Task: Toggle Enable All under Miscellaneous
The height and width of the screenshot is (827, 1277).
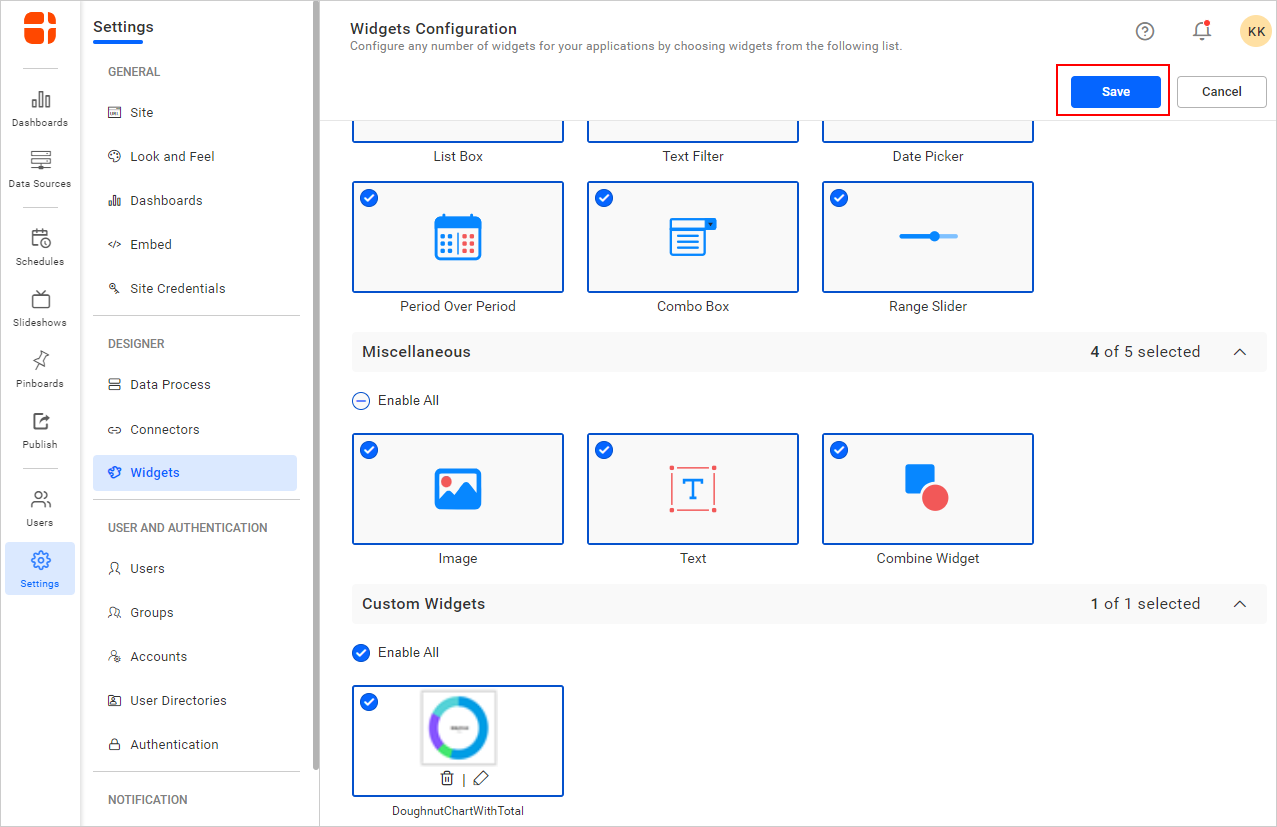Action: point(361,401)
